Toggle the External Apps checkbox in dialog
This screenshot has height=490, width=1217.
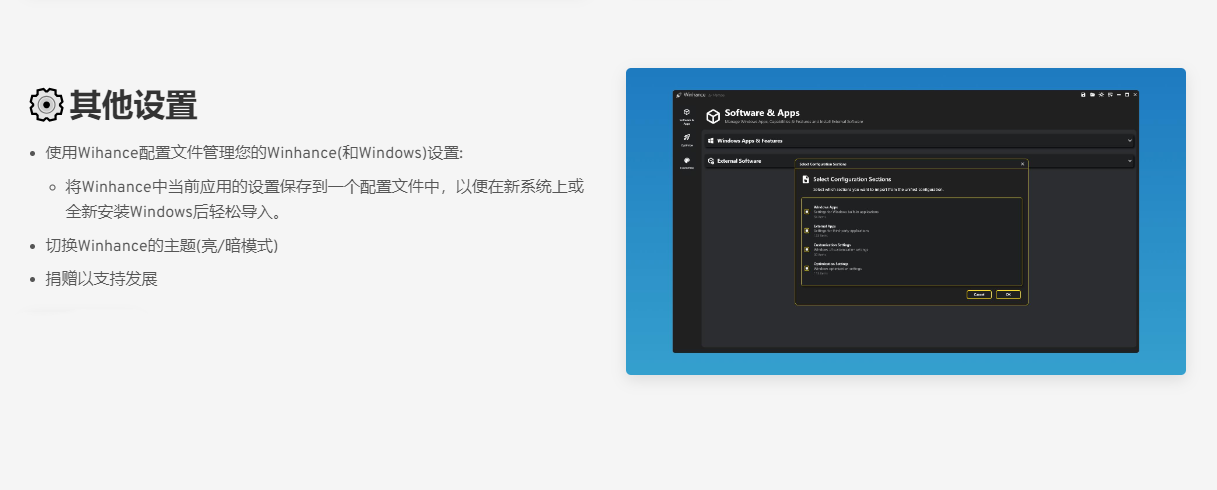pyautogui.click(x=807, y=230)
